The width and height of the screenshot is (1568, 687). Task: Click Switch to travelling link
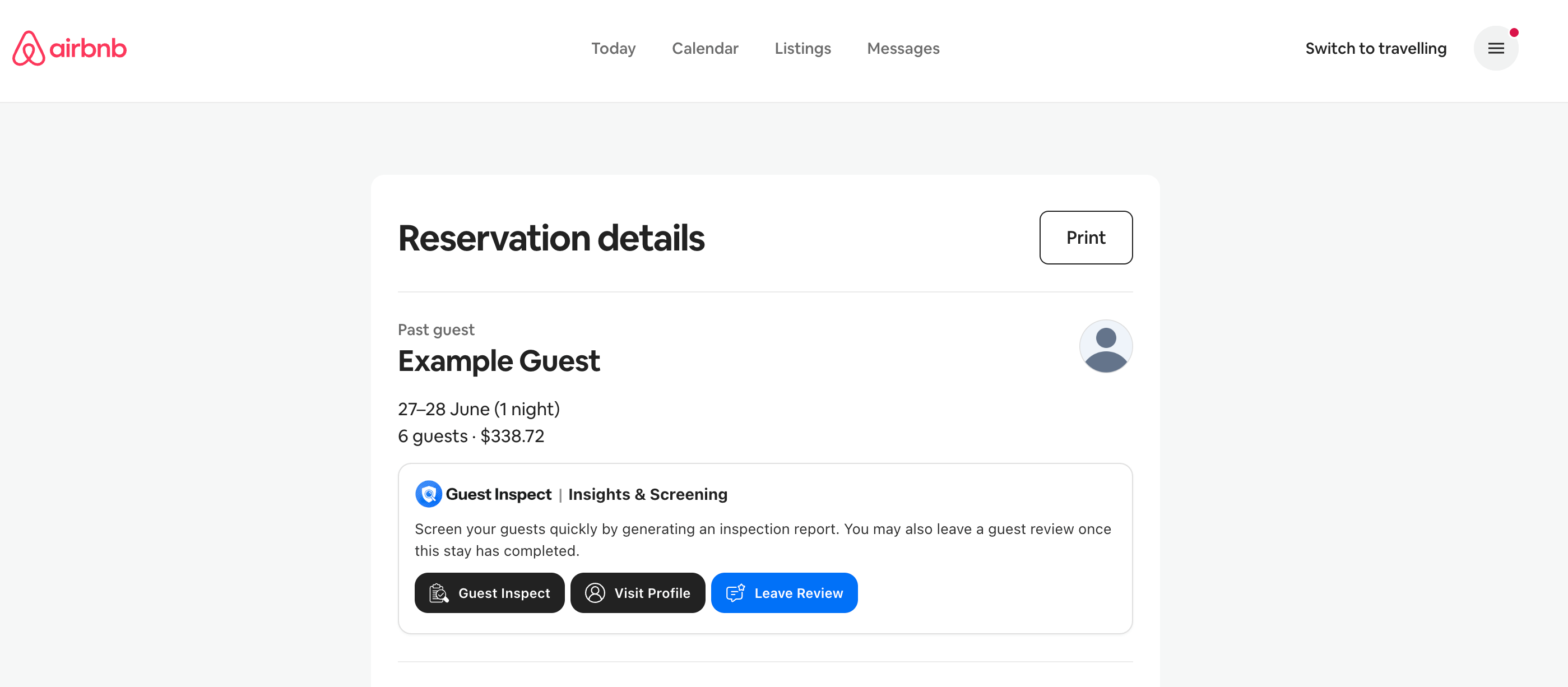1376,48
